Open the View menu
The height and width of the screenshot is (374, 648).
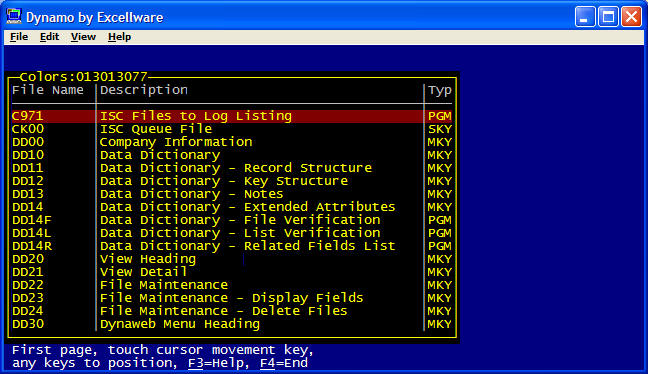tap(83, 37)
